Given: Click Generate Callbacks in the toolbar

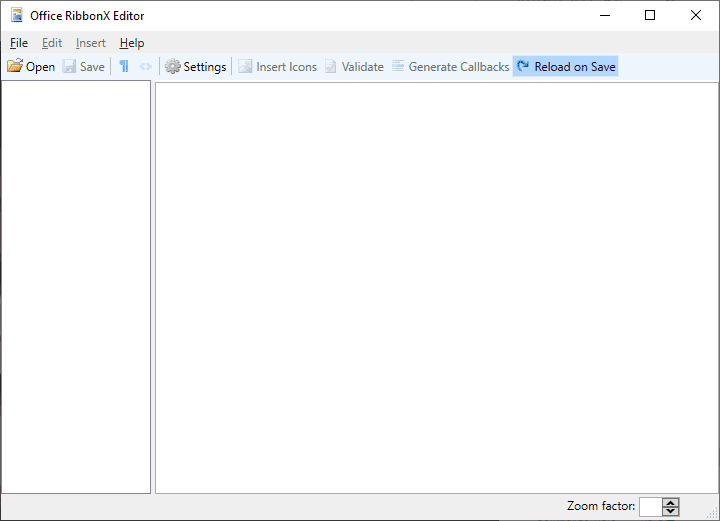Looking at the screenshot, I should 450,67.
